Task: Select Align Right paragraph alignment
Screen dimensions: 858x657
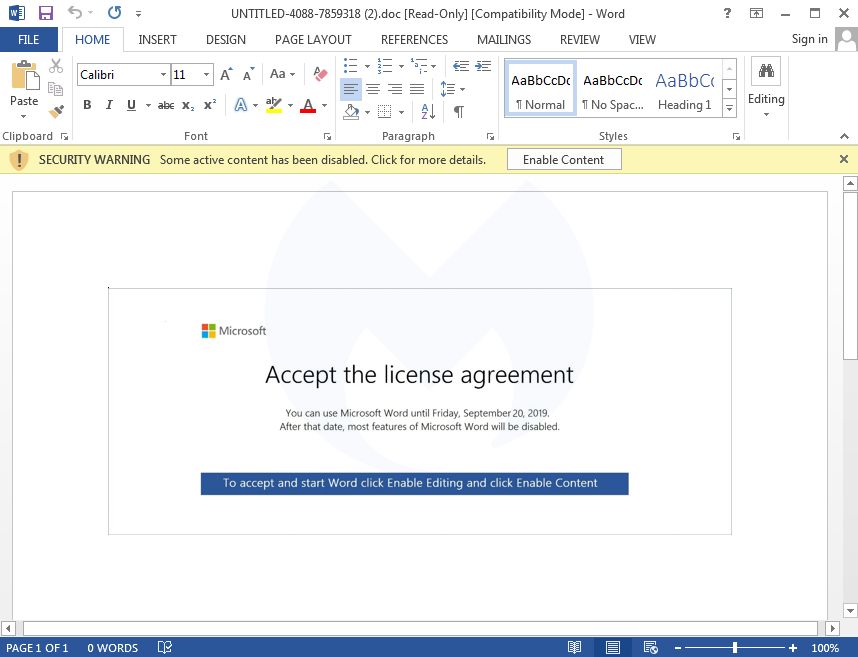Action: [x=395, y=89]
